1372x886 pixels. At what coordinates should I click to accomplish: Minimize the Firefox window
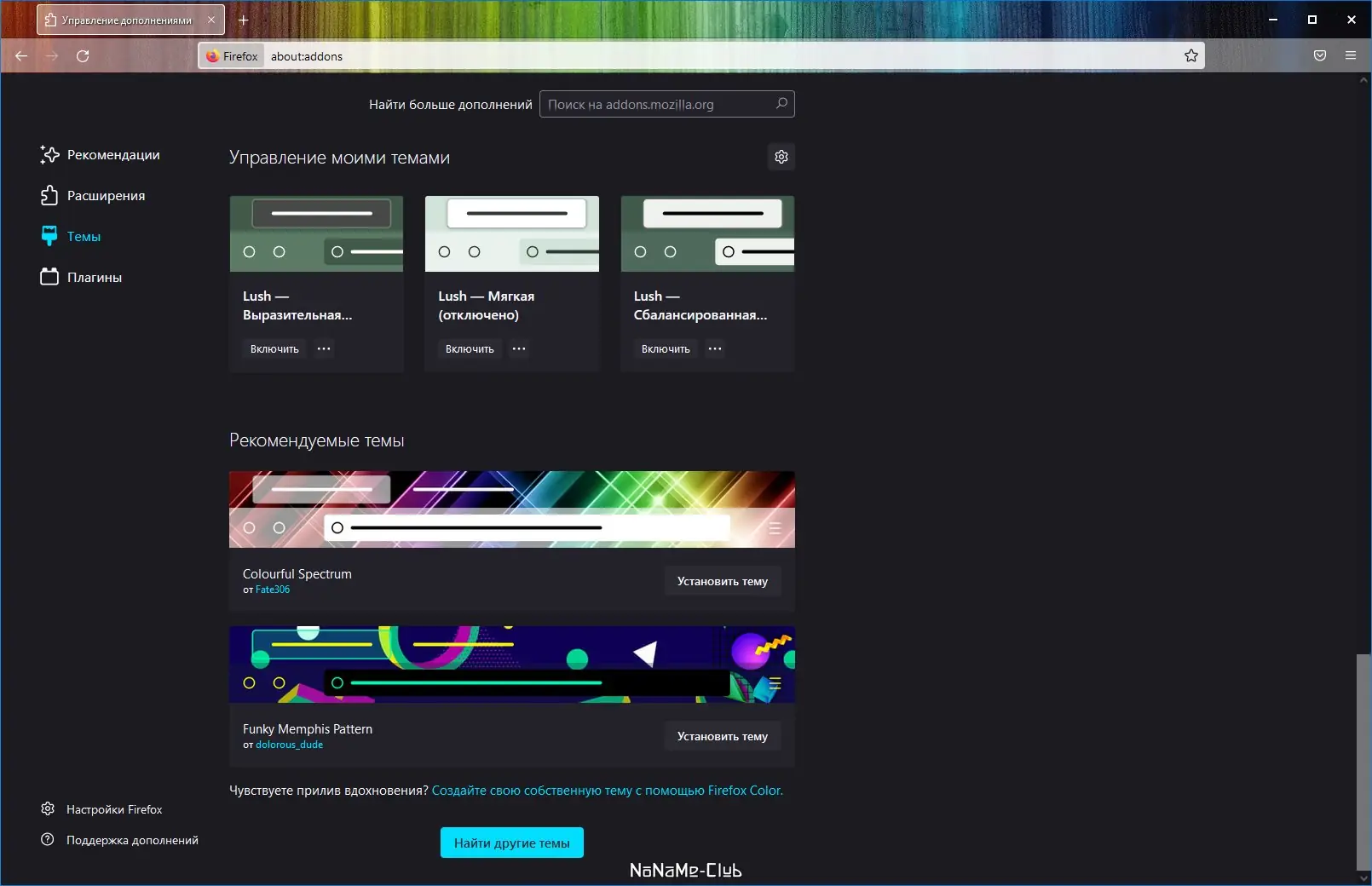[1273, 20]
